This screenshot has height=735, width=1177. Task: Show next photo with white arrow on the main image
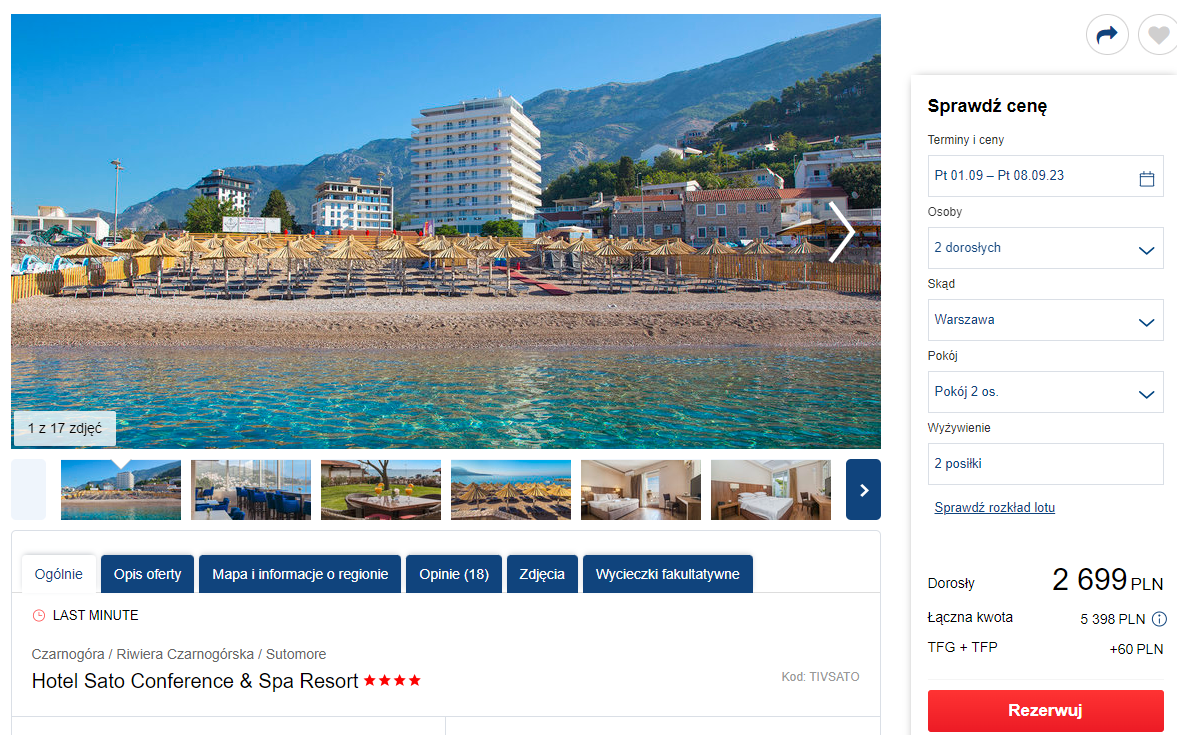point(841,231)
